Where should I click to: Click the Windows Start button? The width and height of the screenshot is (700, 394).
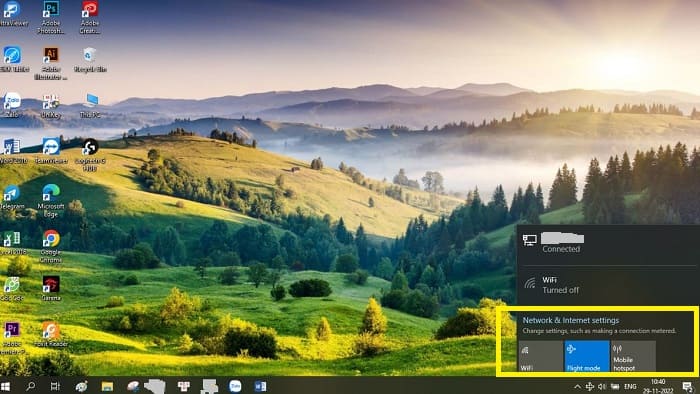pos(5,386)
